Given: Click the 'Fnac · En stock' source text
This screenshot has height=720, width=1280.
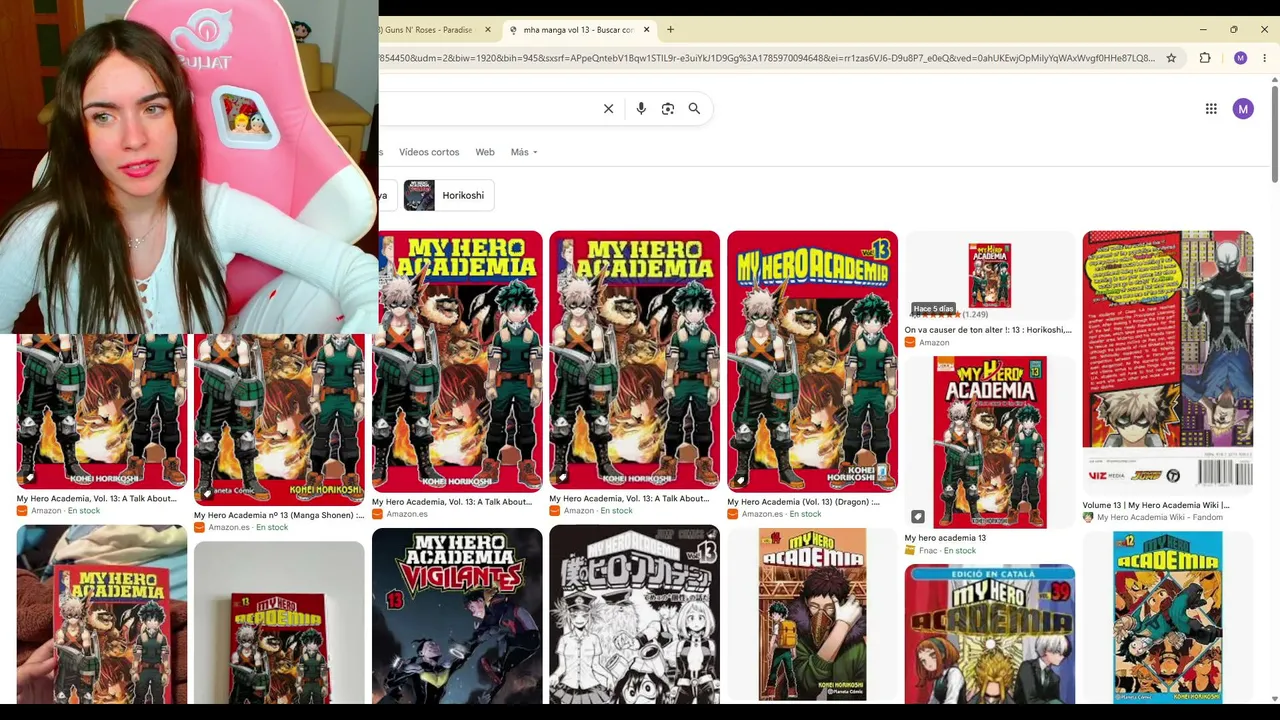Looking at the screenshot, I should pyautogui.click(x=947, y=550).
